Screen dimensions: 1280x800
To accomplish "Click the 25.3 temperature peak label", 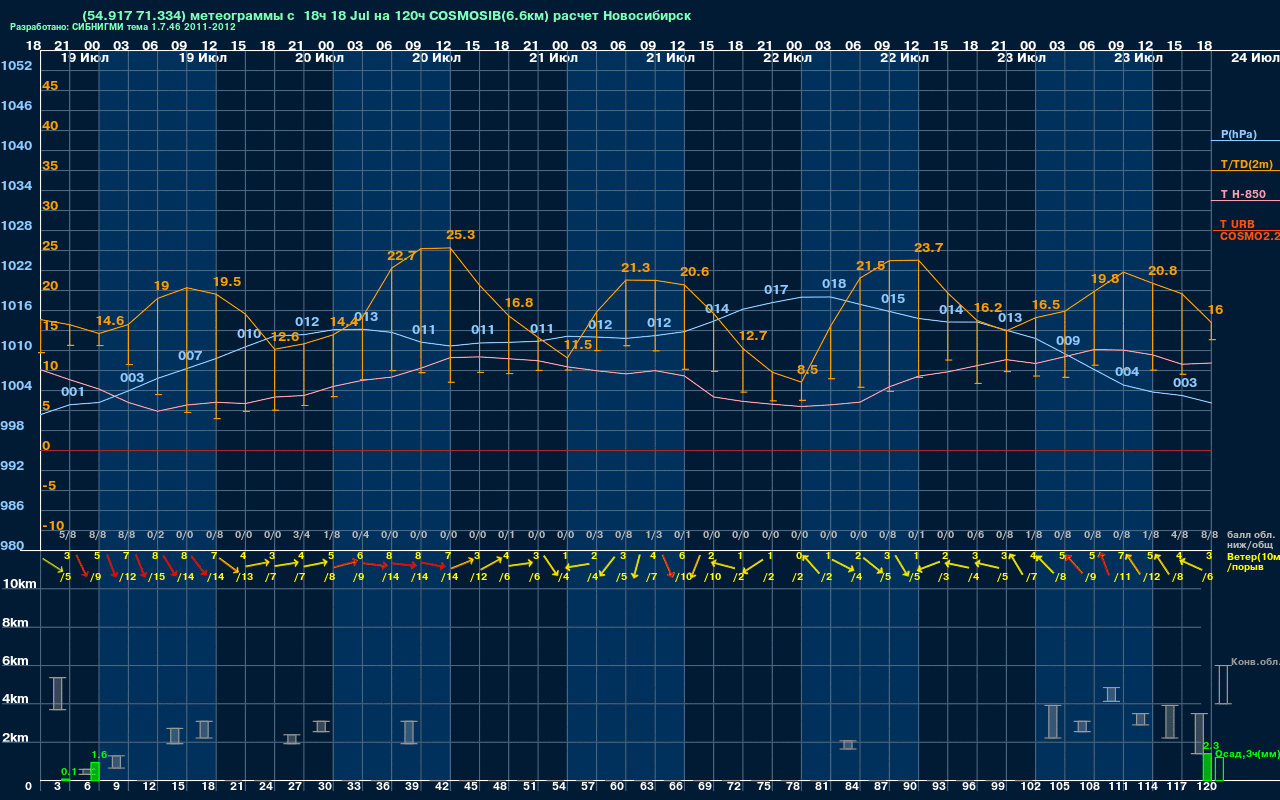I will point(460,235).
